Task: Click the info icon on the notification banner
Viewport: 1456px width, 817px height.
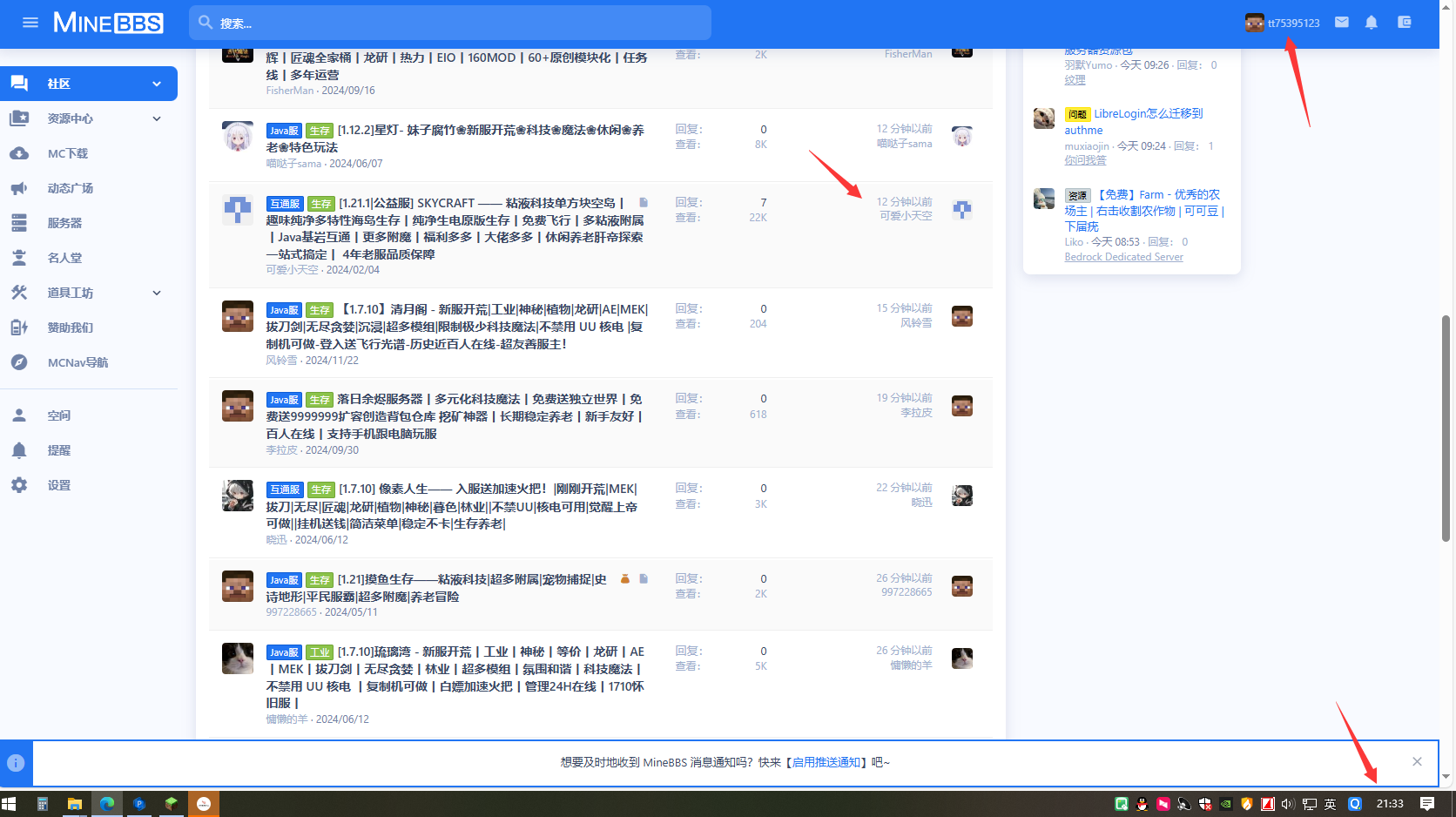Action: (16, 763)
